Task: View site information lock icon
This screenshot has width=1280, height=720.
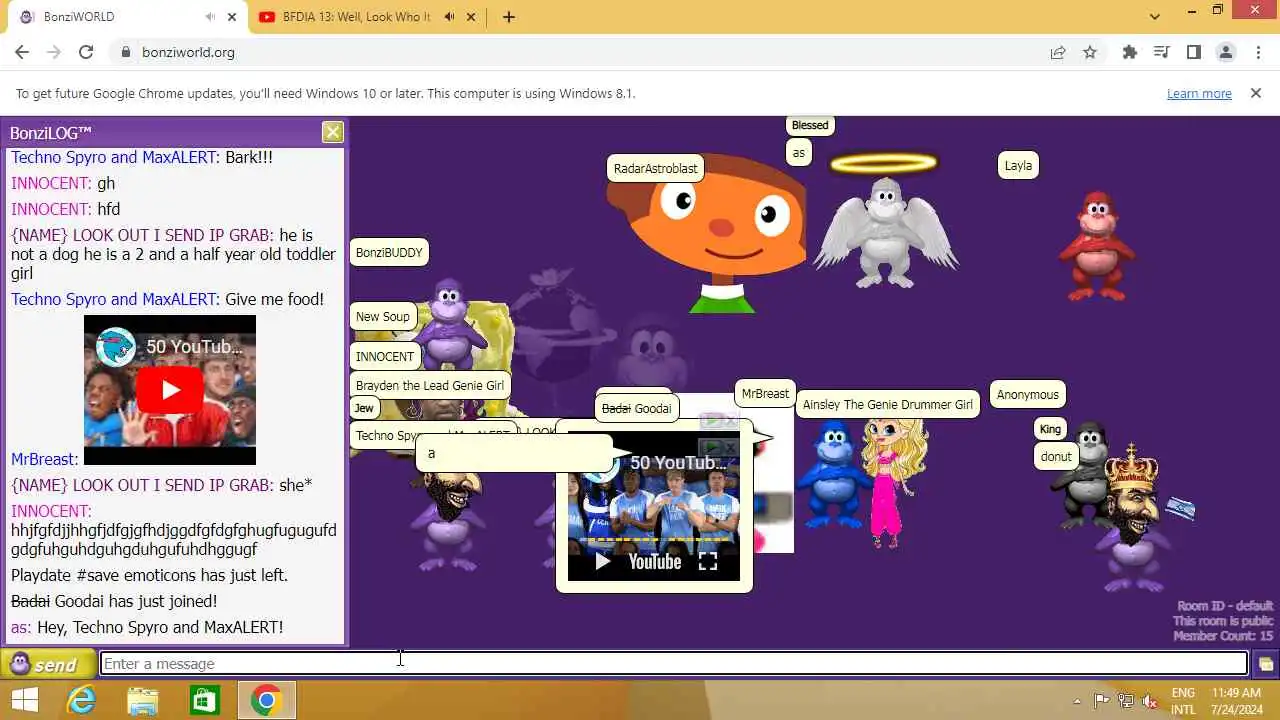Action: (x=126, y=52)
